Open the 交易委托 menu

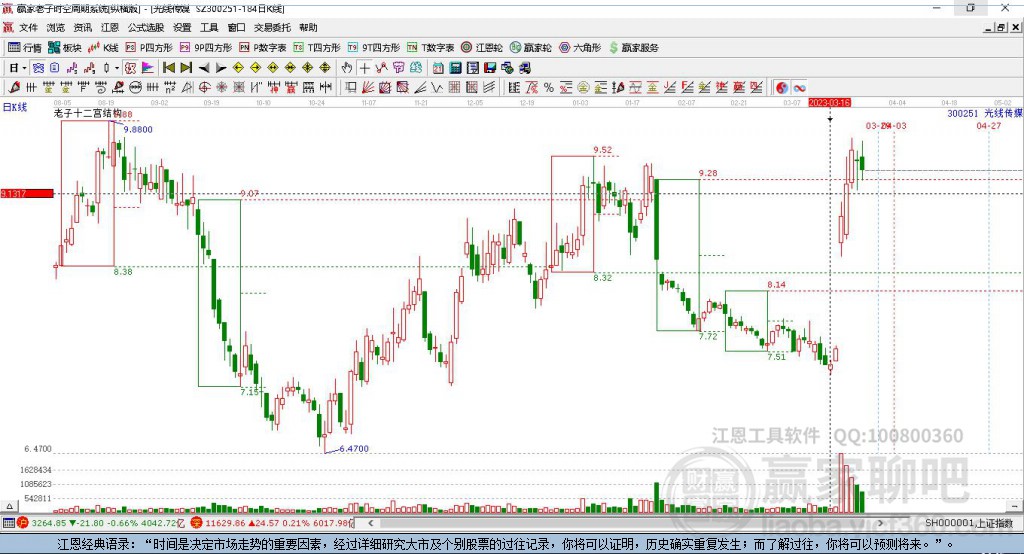[272, 27]
